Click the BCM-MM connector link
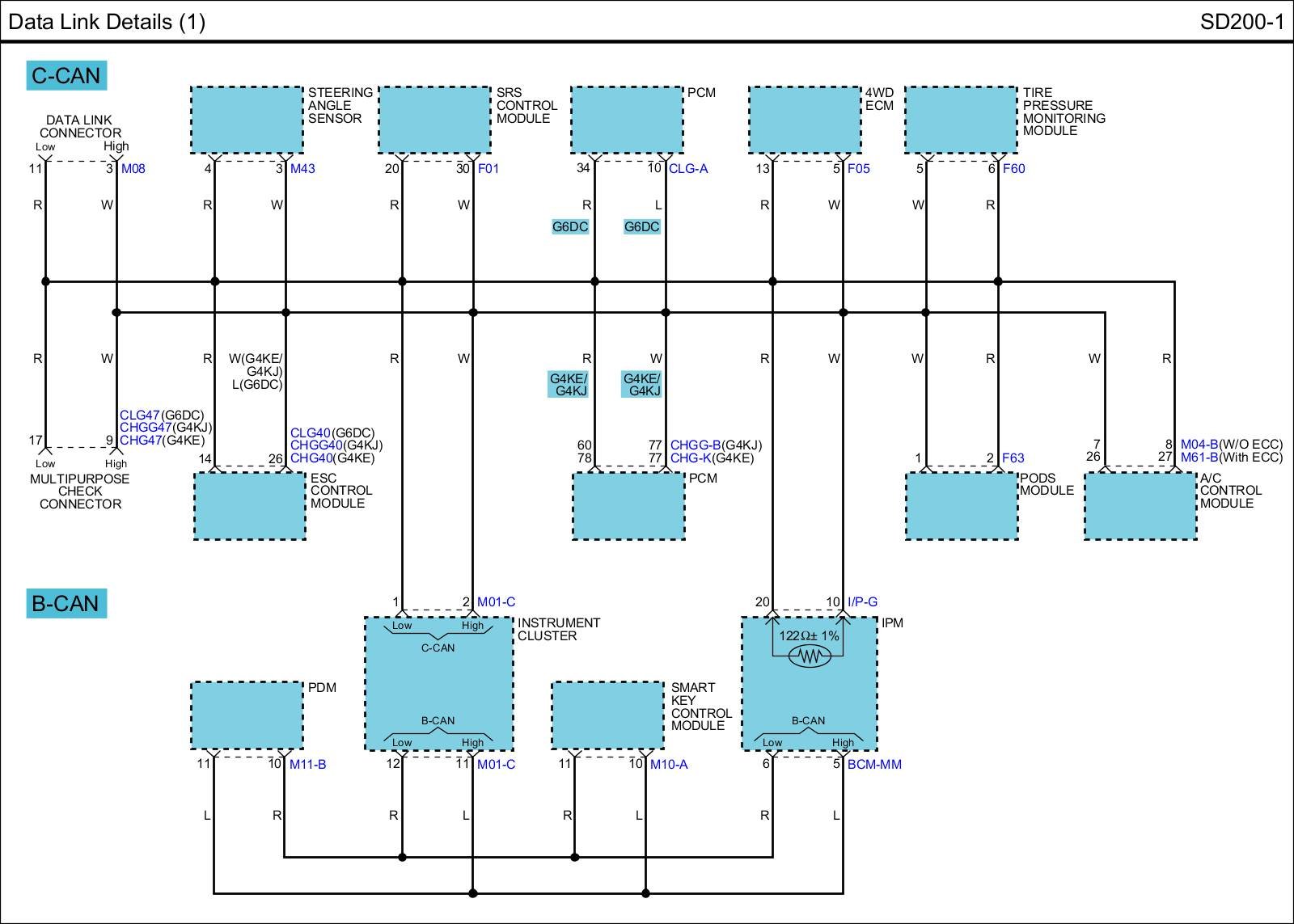The image size is (1294, 924). 874,765
